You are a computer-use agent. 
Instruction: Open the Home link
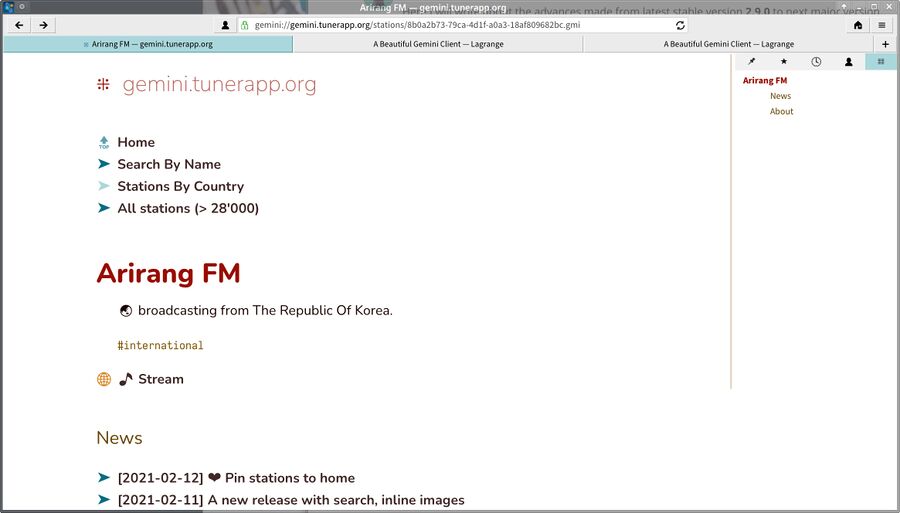[x=136, y=142]
